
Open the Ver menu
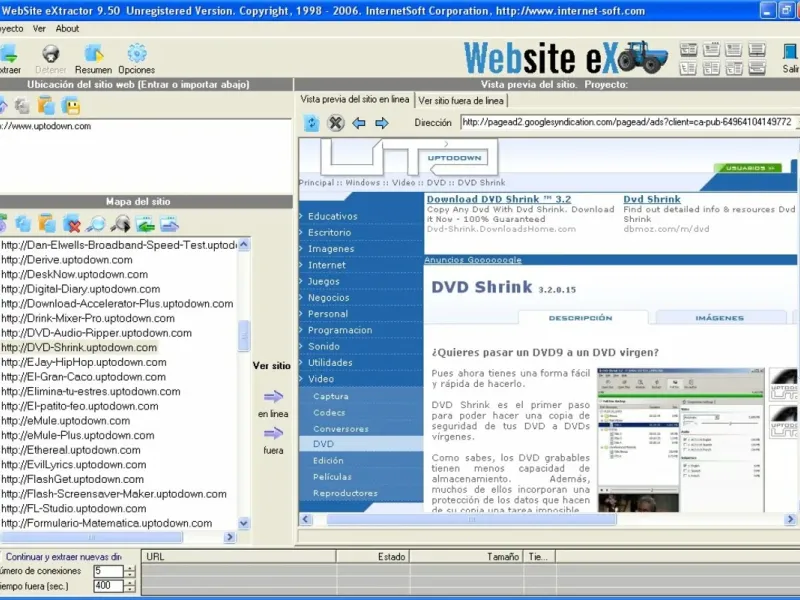[39, 29]
